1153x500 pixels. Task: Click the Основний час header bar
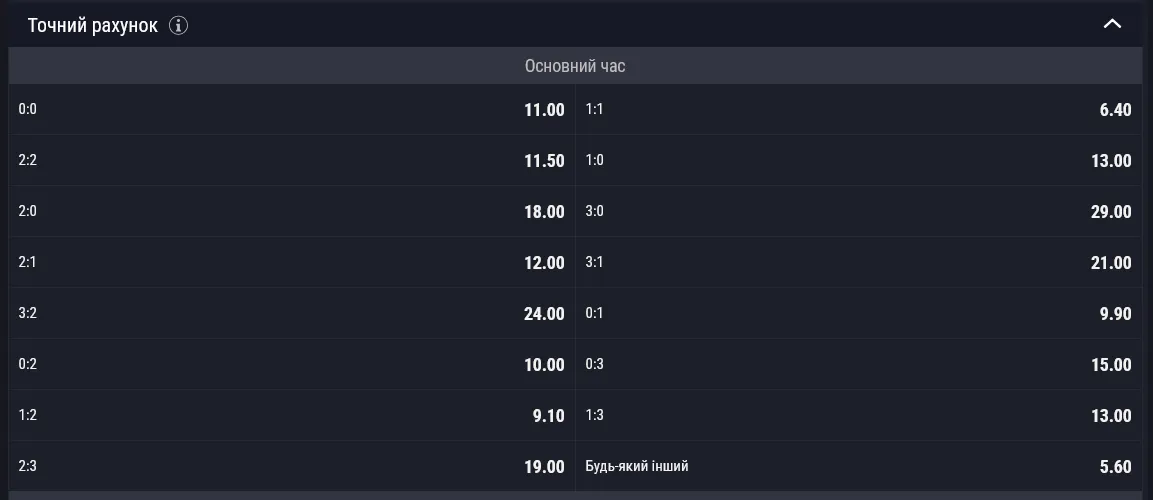point(575,66)
